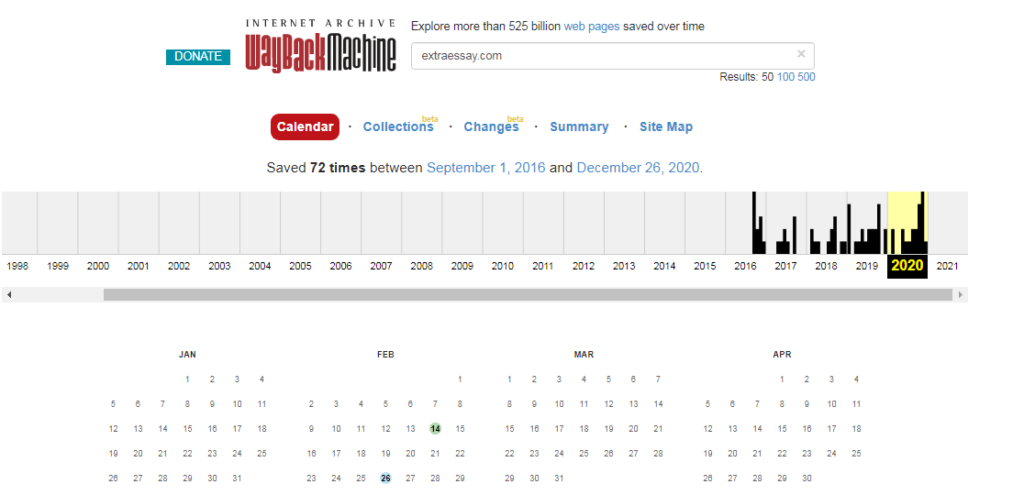The height and width of the screenshot is (495, 1024).
Task: Open the Summary tab
Action: [579, 127]
